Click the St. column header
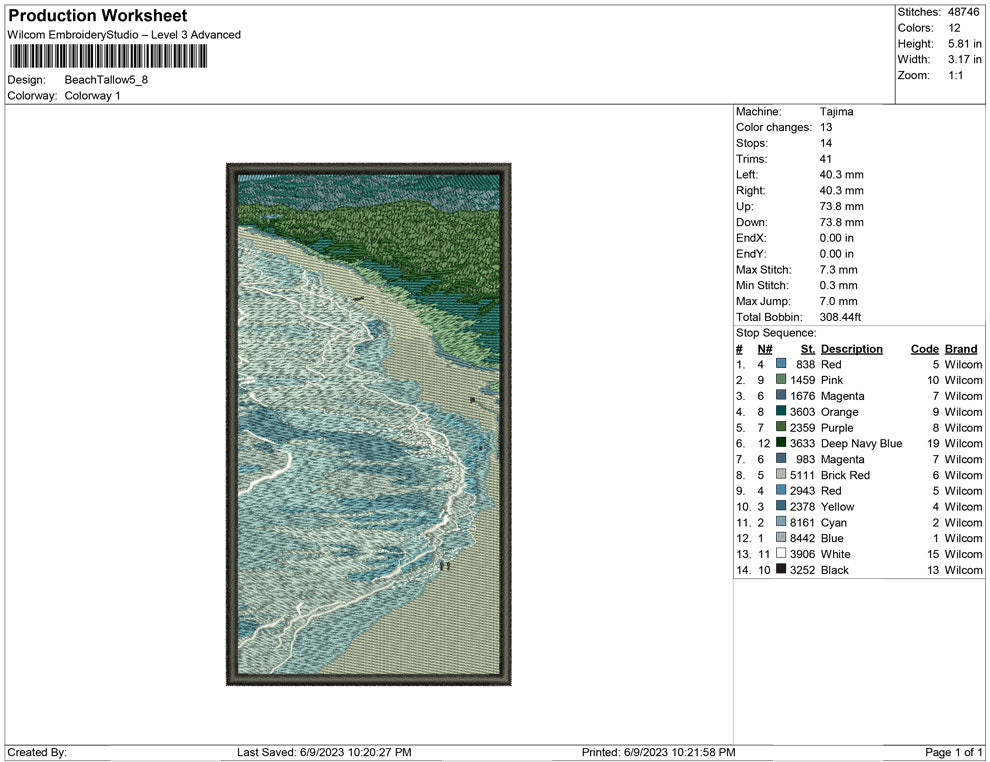 point(808,349)
